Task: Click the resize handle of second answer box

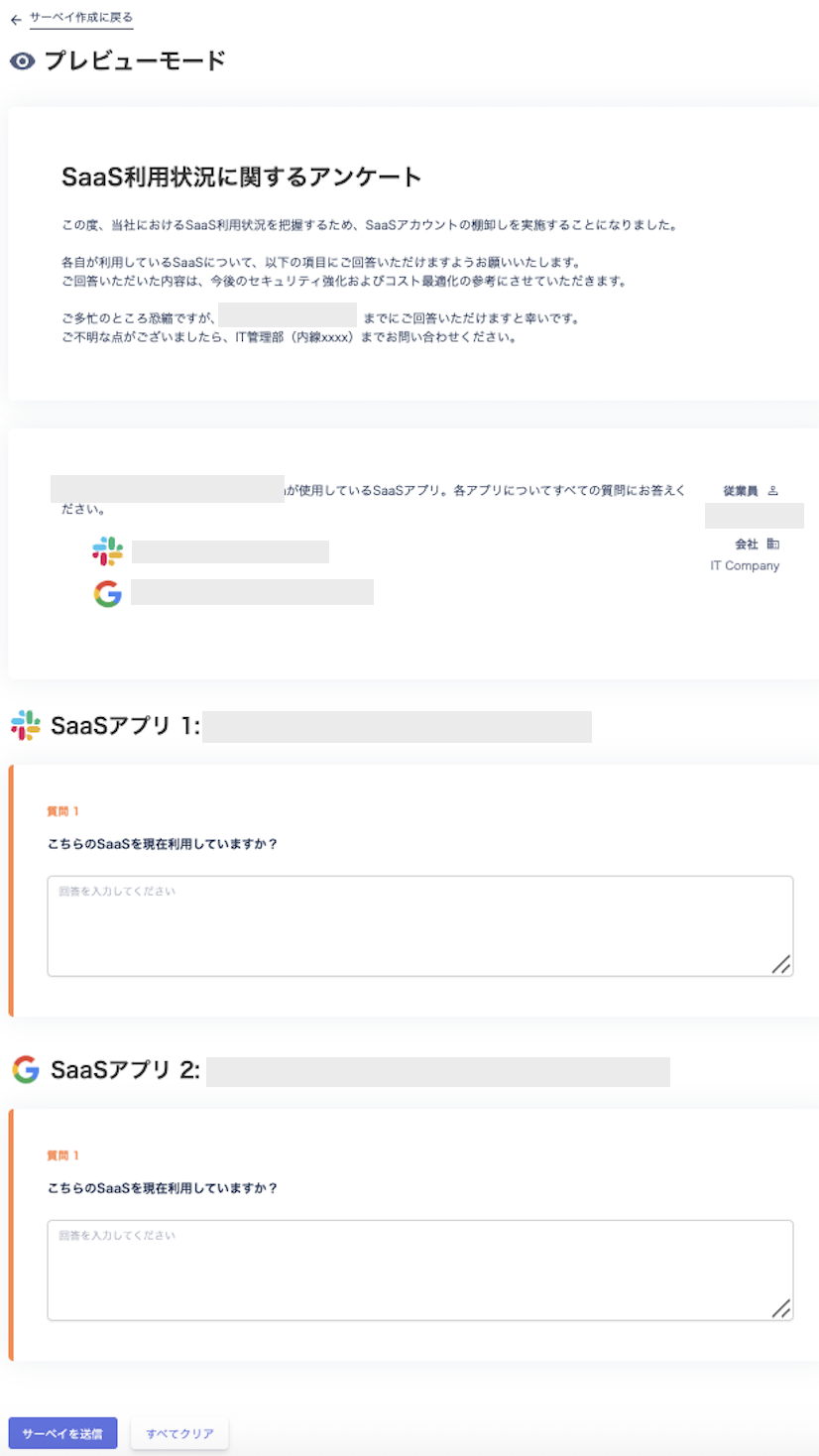Action: 781,1308
